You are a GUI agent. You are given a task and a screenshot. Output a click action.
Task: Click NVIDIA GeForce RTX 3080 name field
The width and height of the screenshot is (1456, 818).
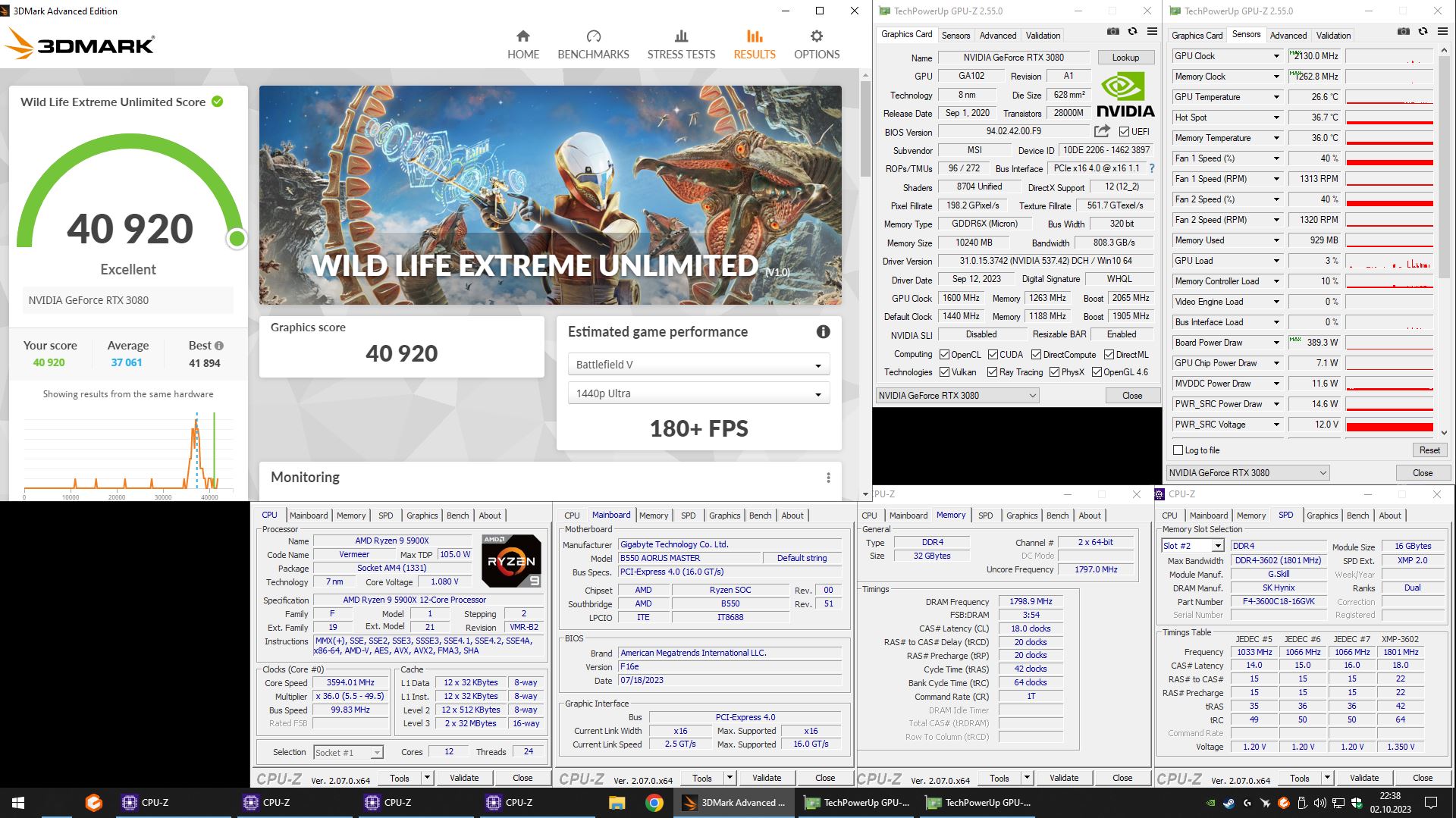click(1013, 58)
